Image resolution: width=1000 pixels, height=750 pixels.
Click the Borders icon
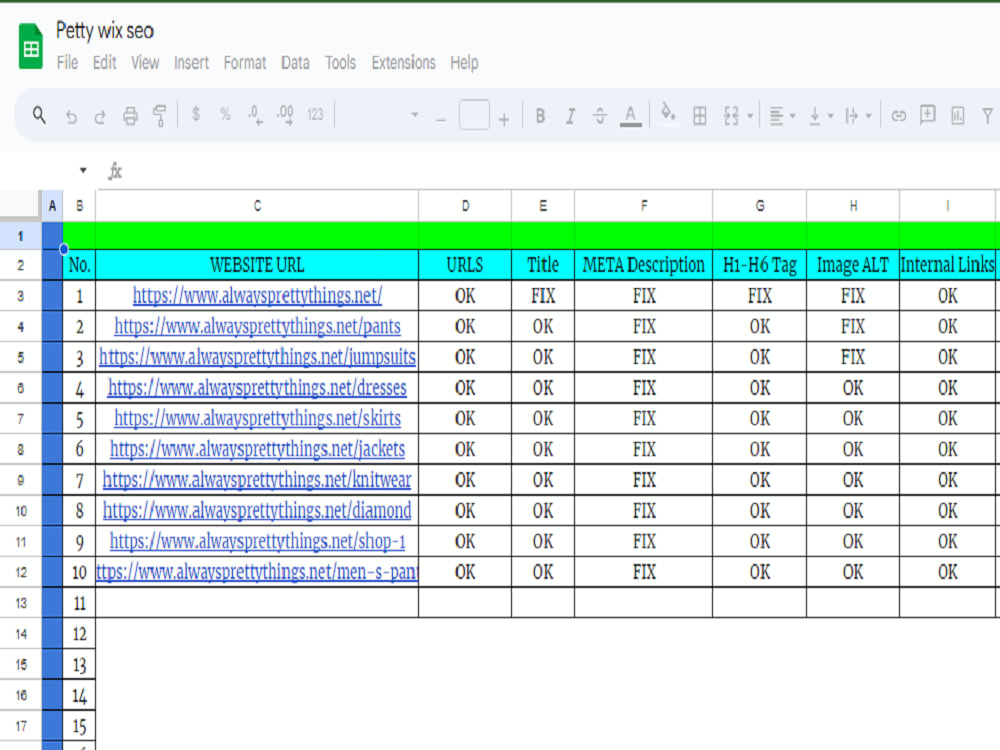point(700,115)
